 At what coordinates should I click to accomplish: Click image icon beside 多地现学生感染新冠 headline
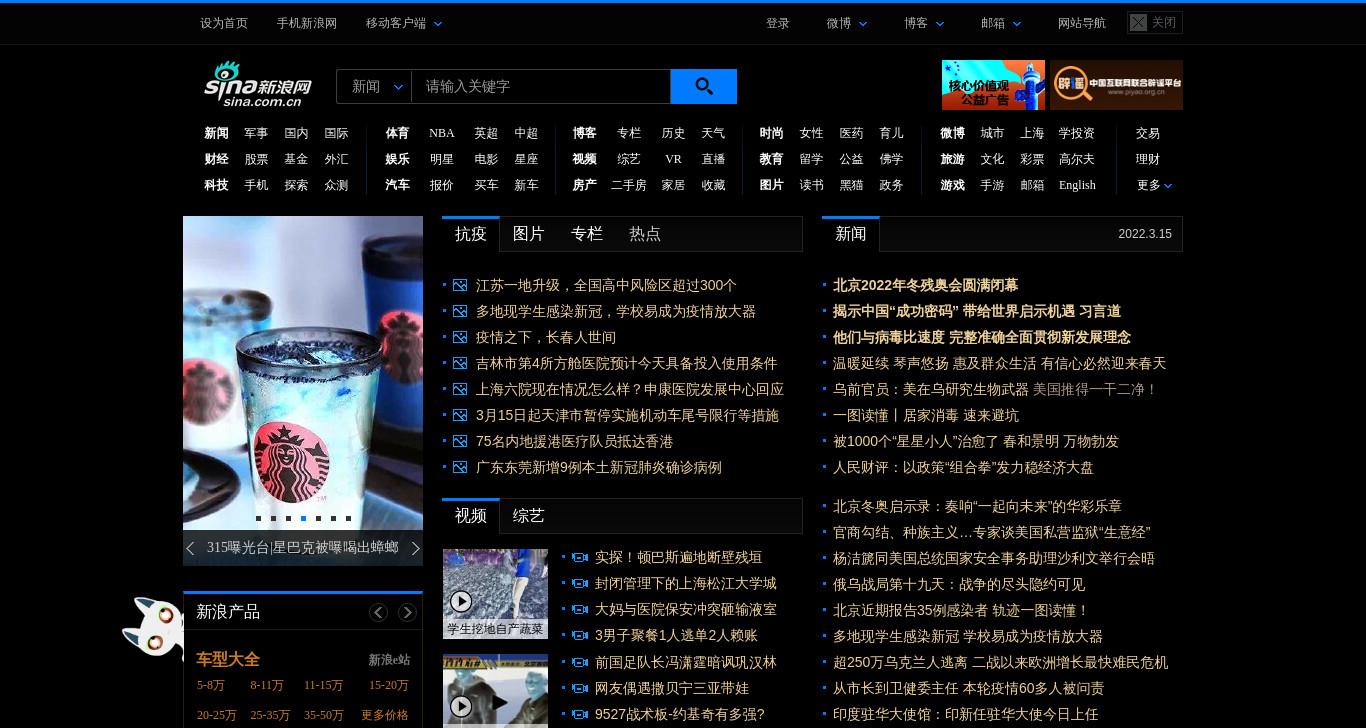click(460, 311)
